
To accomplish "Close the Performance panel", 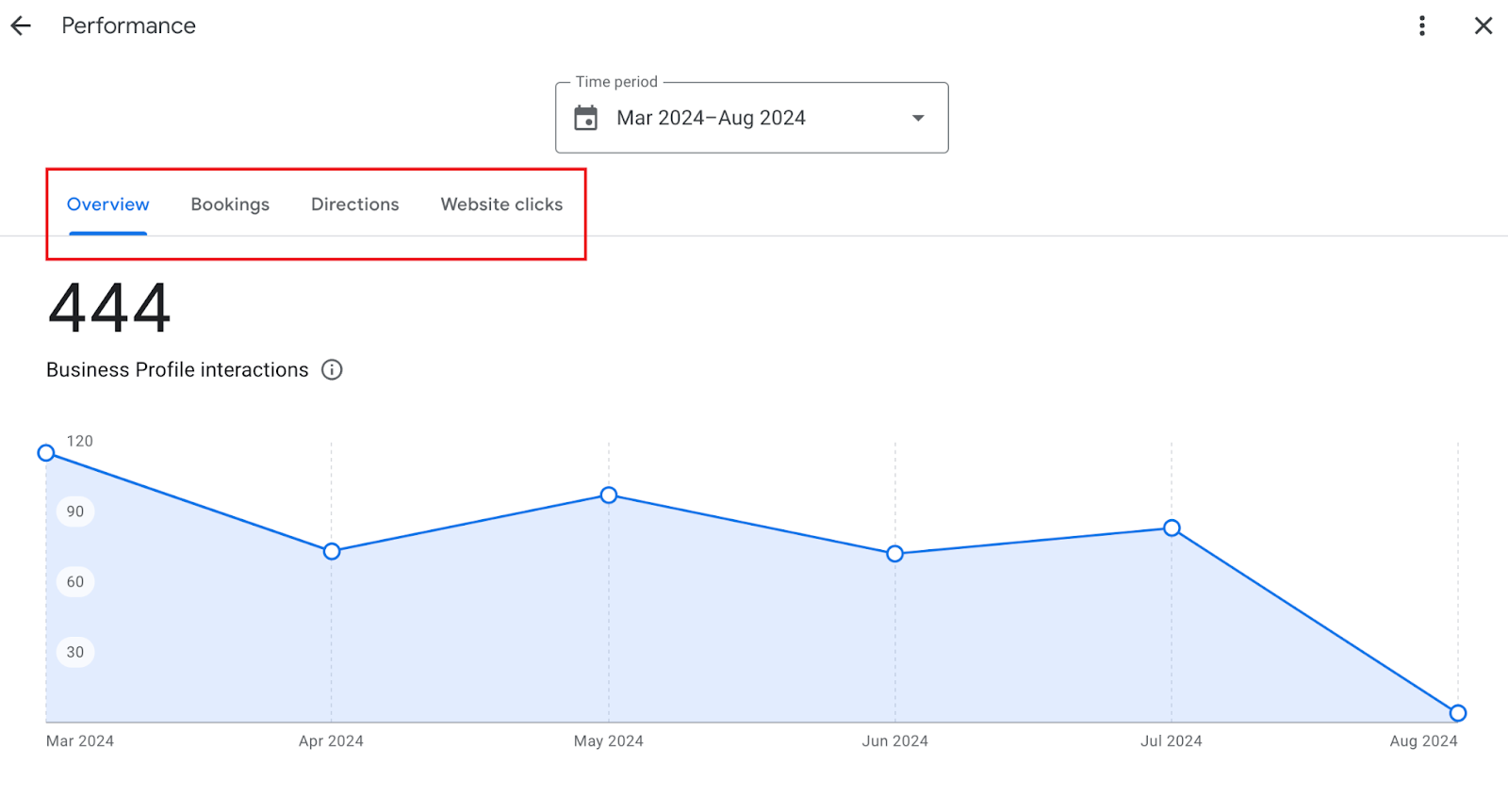I will (x=1483, y=26).
